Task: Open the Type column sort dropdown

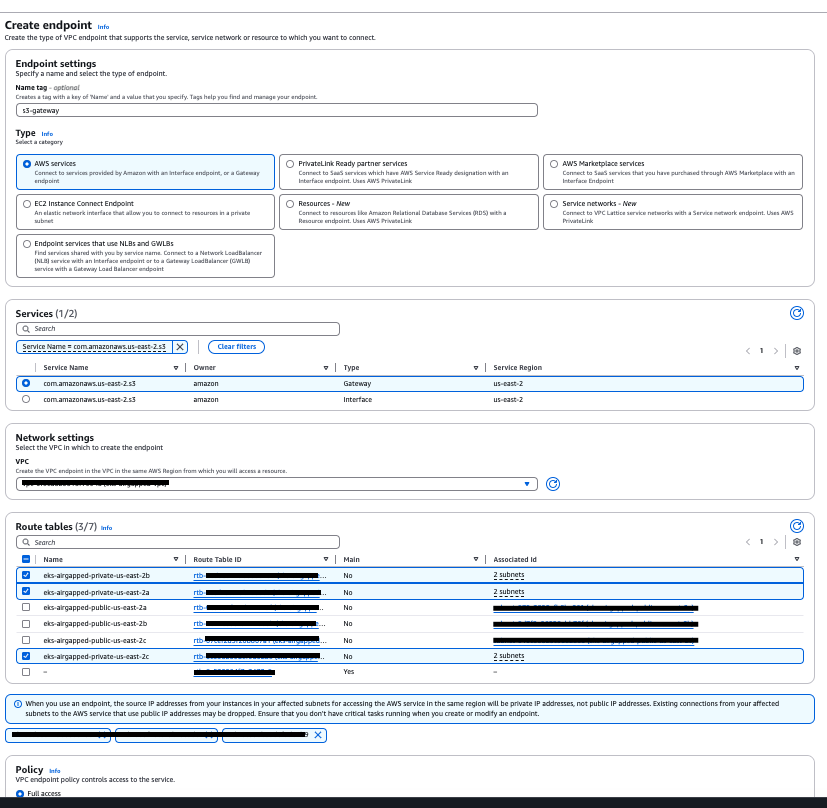Action: pyautogui.click(x=474, y=367)
